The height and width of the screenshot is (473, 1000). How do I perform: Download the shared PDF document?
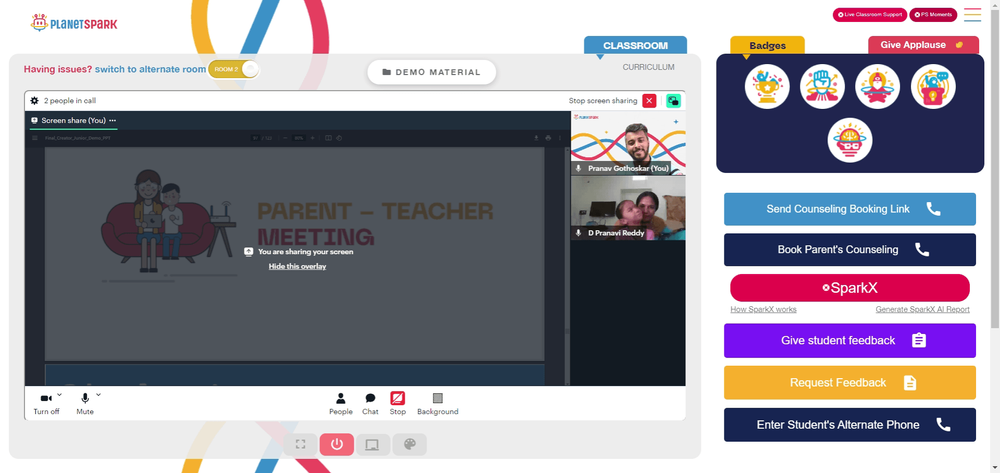[536, 138]
